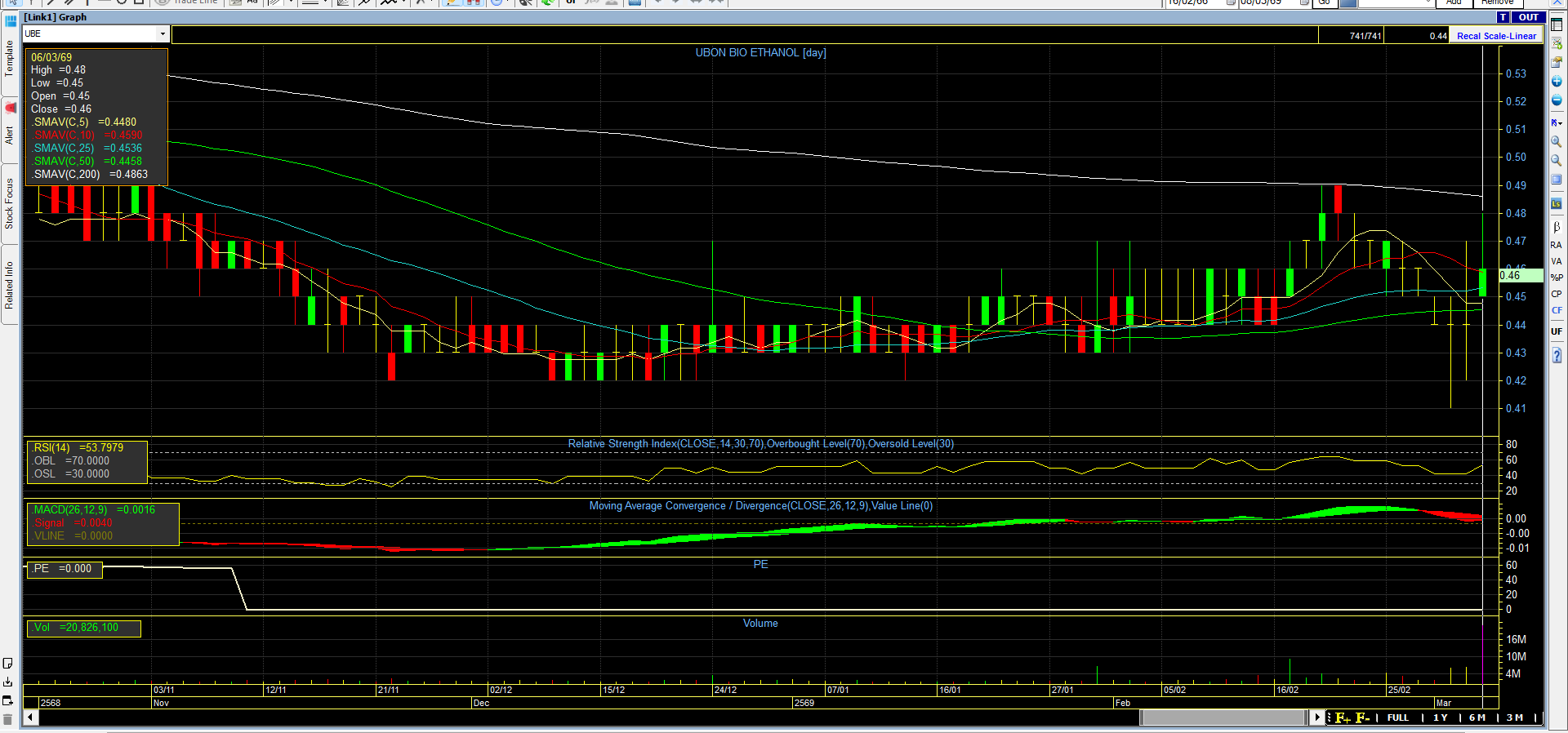This screenshot has width=1568, height=733.
Task: Click the UF sidebar icon
Action: 1557,331
